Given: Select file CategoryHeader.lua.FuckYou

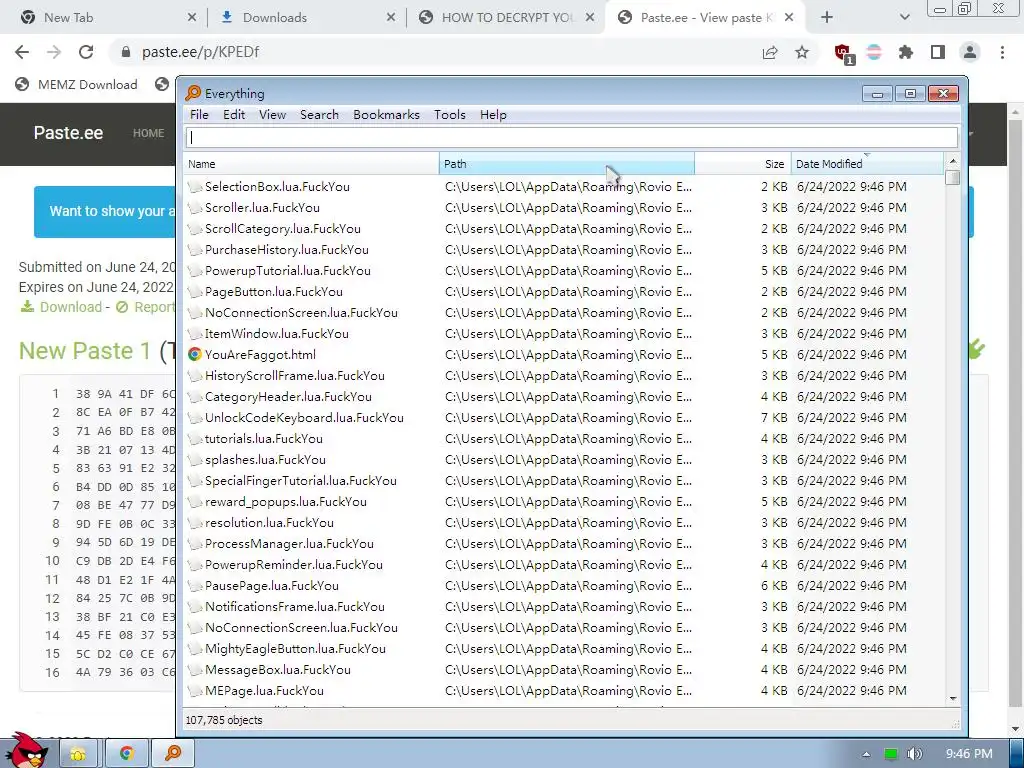Looking at the screenshot, I should pyautogui.click(x=288, y=396).
